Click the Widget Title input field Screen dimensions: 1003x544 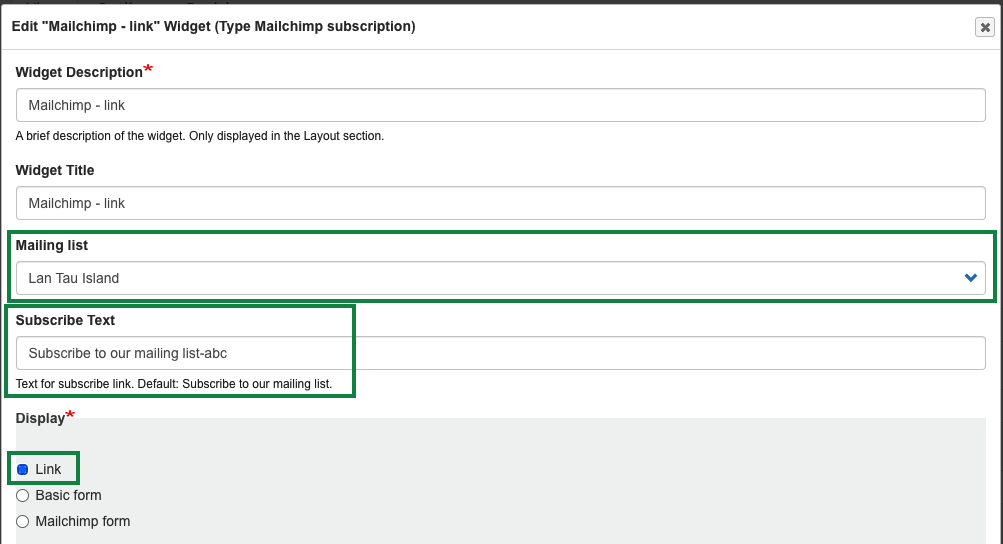tap(500, 203)
